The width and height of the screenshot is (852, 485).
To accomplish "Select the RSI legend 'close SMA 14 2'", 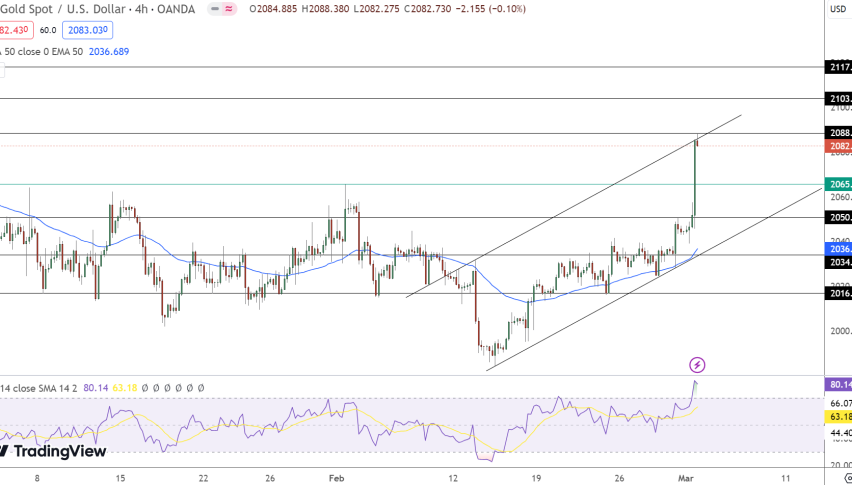I will coord(39,388).
